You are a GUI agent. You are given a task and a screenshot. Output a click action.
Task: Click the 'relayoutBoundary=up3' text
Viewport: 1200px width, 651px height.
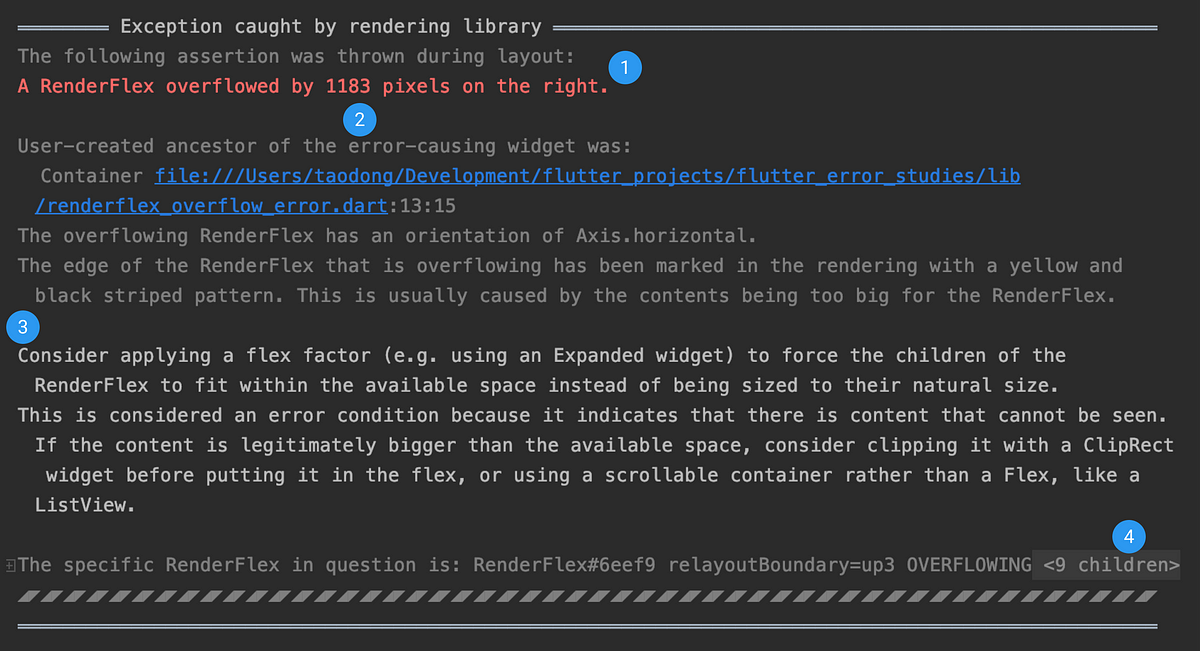782,565
